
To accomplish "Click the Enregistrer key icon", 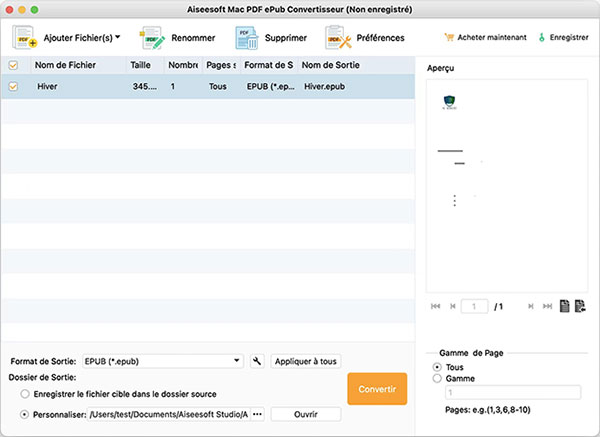I will coord(543,38).
